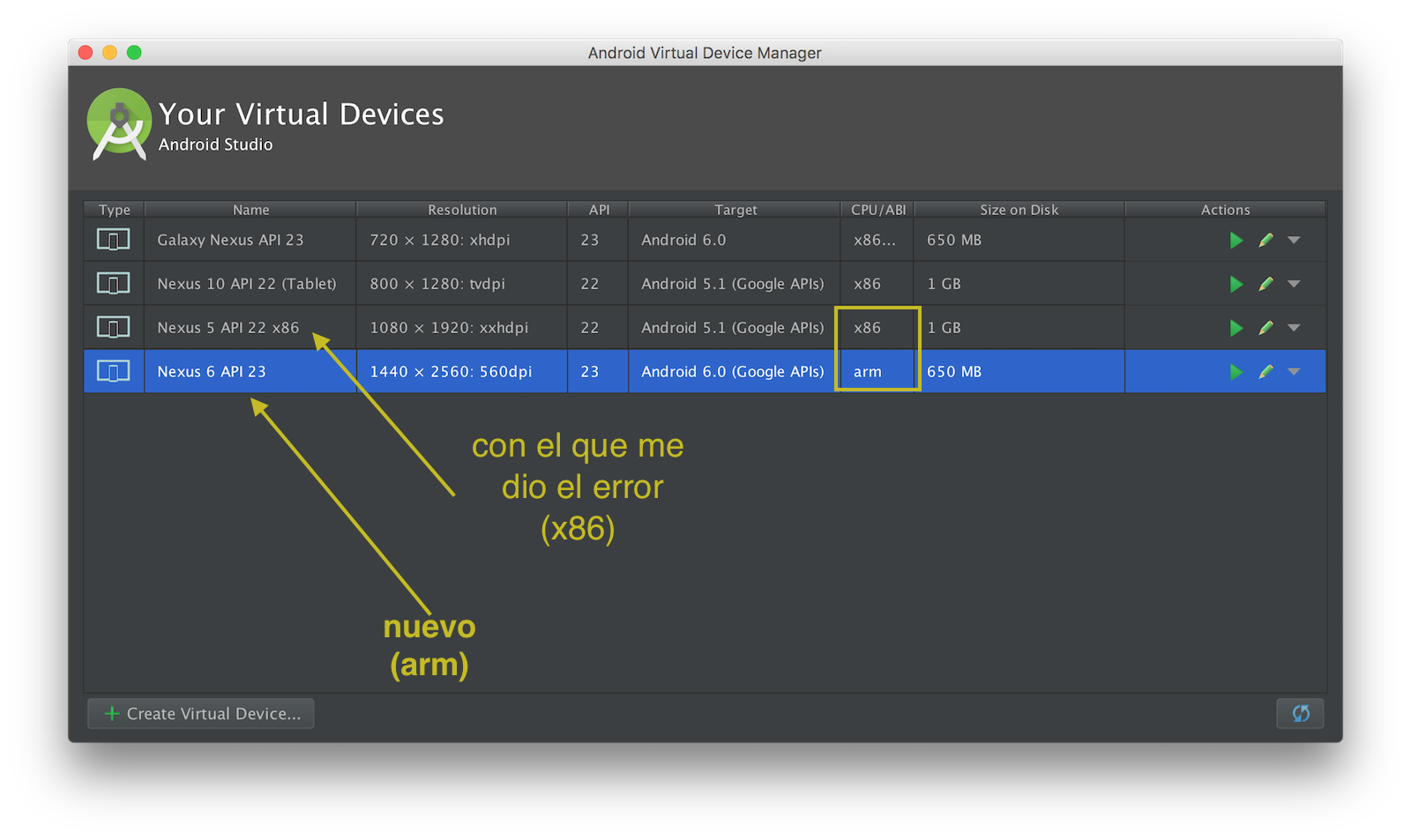The height and width of the screenshot is (840, 1411).
Task: Sort devices by Name column header
Action: tap(250, 210)
